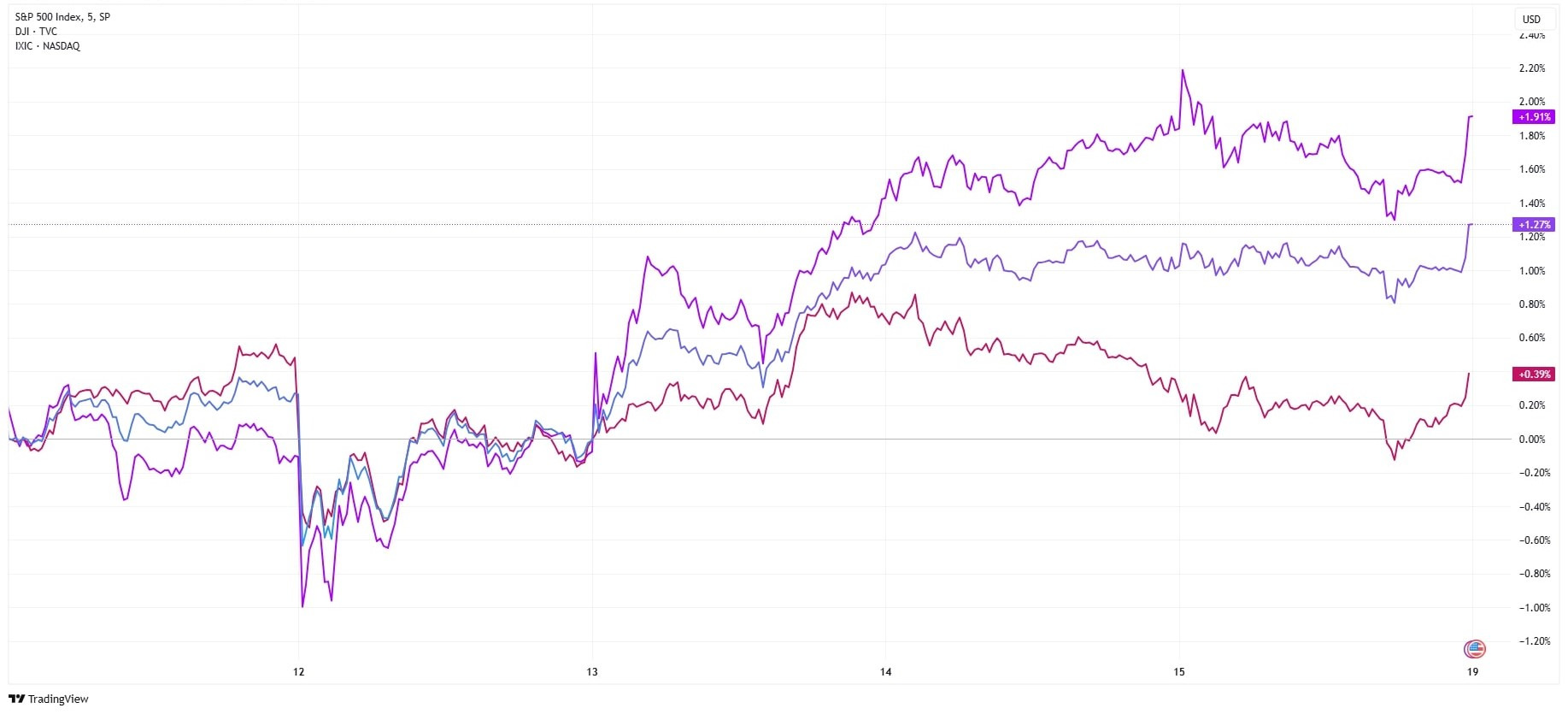The height and width of the screenshot is (714, 1568).
Task: Click the 13 date on time axis
Action: point(592,672)
